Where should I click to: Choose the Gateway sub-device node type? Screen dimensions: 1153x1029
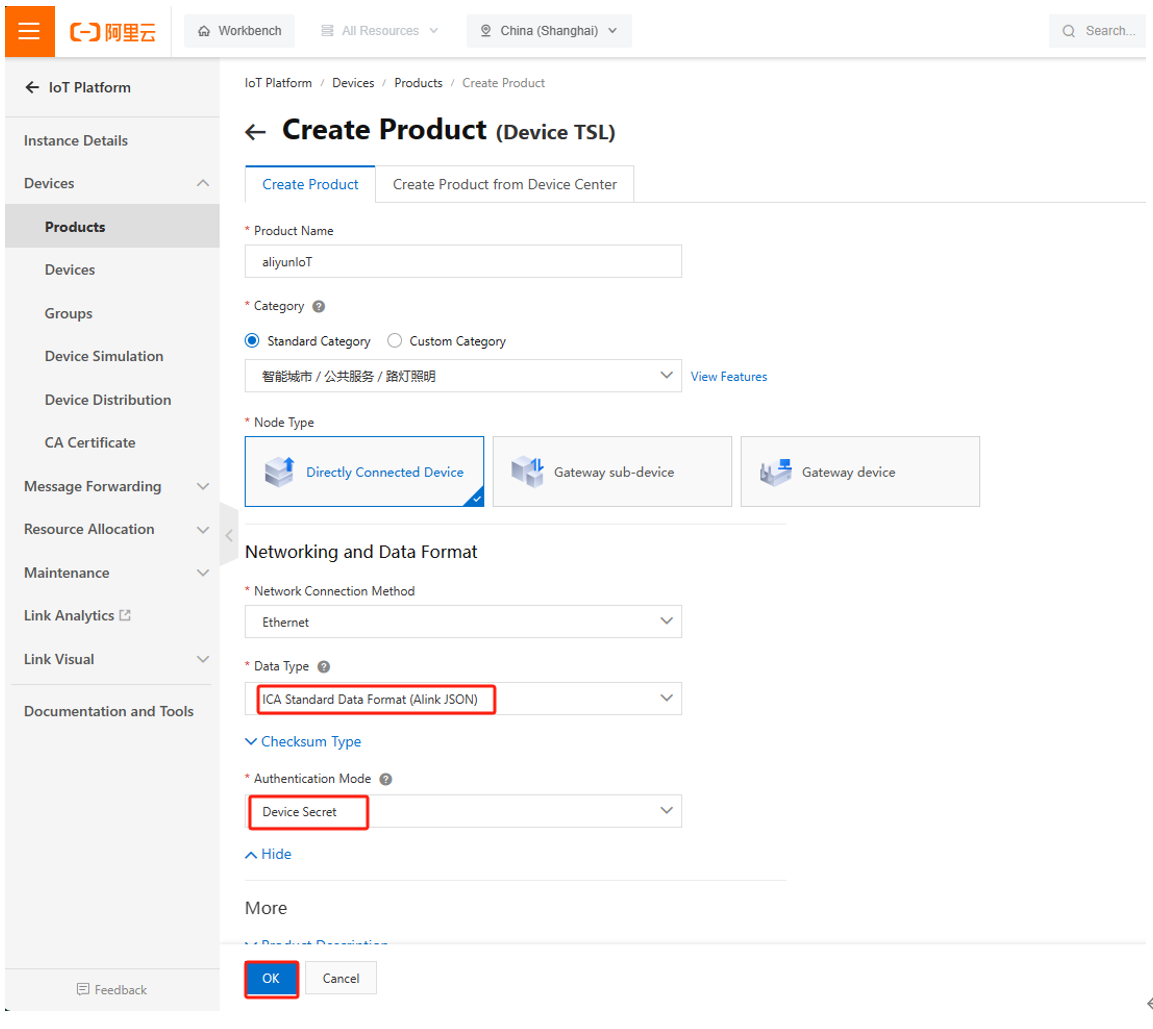click(x=612, y=472)
